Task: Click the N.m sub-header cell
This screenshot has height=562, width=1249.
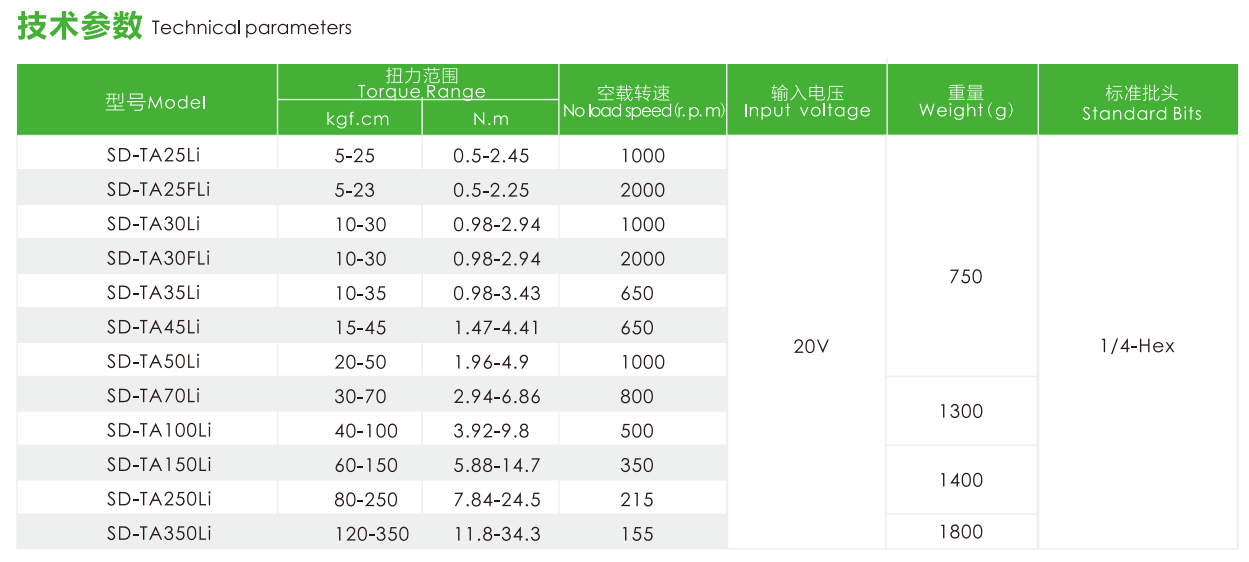Action: tap(491, 119)
